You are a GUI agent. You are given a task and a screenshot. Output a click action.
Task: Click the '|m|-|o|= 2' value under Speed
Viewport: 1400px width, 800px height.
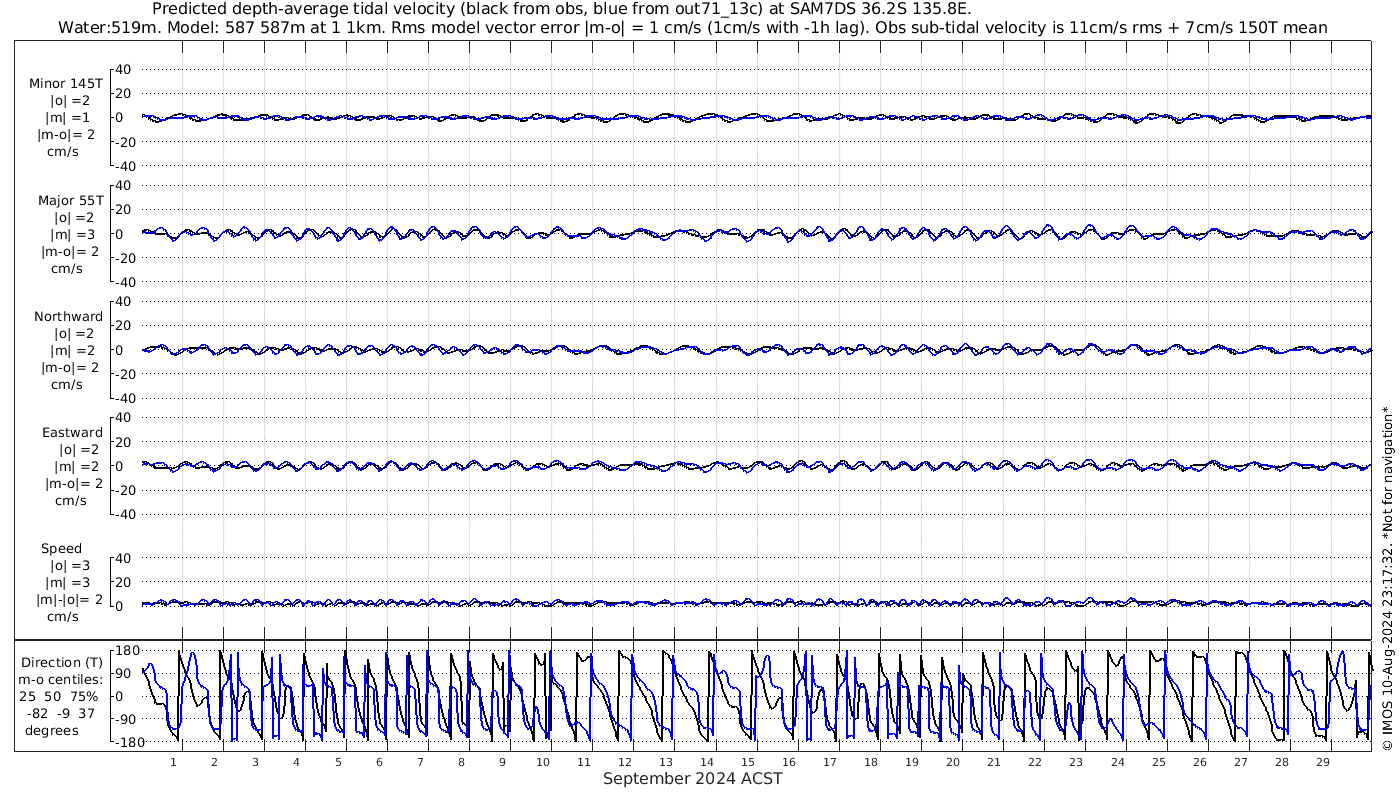click(70, 600)
